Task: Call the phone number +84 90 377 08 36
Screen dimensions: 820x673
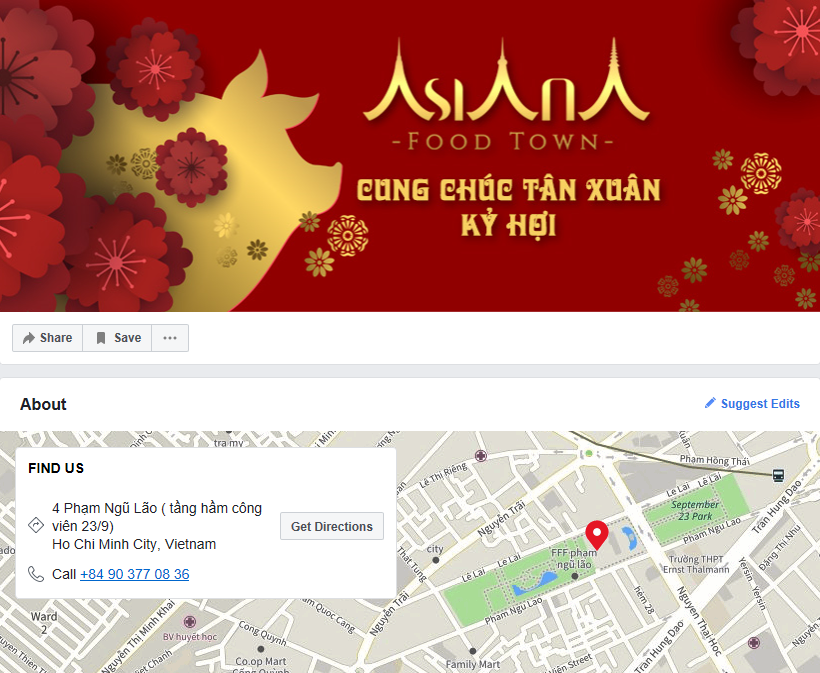Action: [x=134, y=574]
